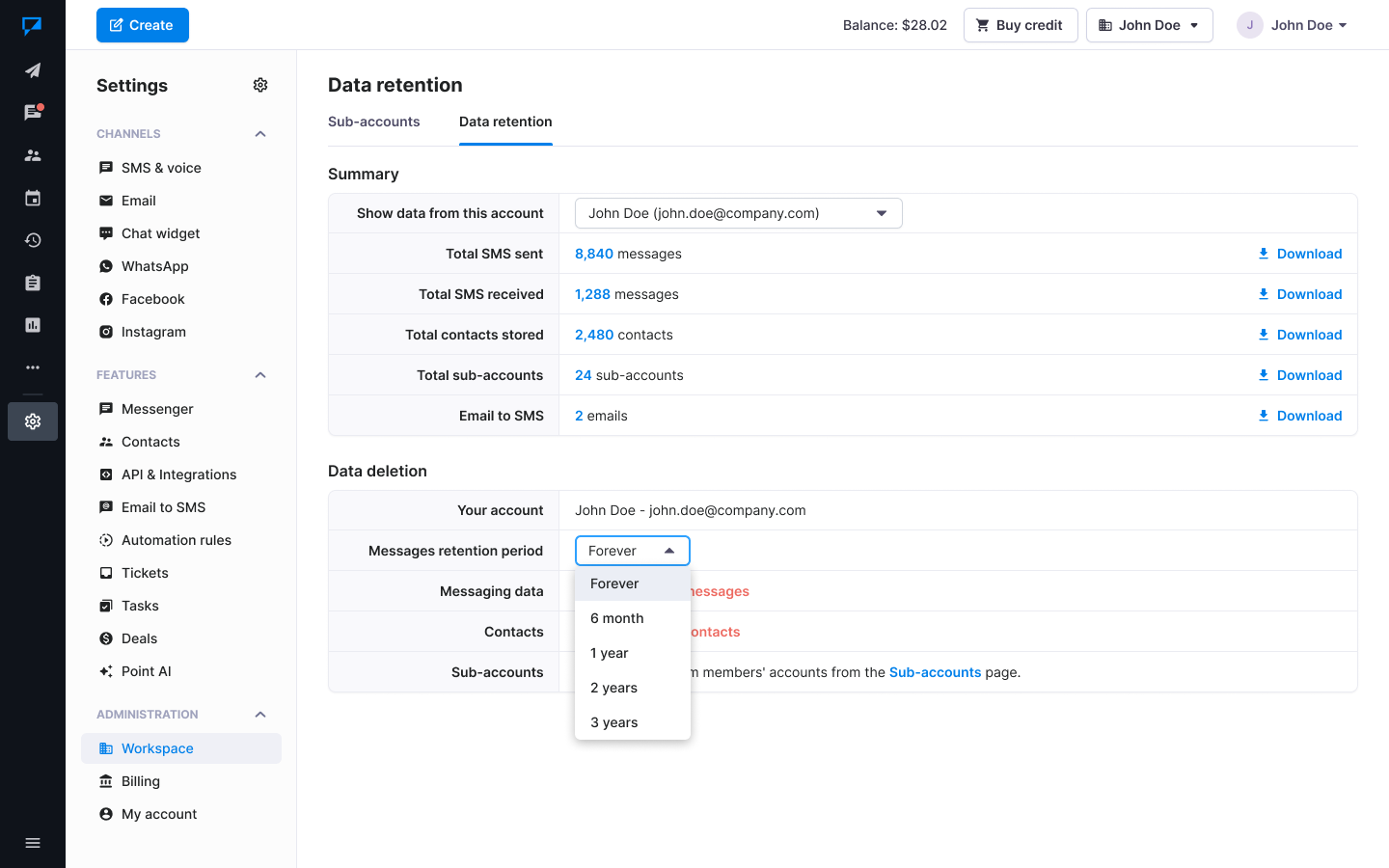Open the Chats icon with notification dot

[x=33, y=113]
